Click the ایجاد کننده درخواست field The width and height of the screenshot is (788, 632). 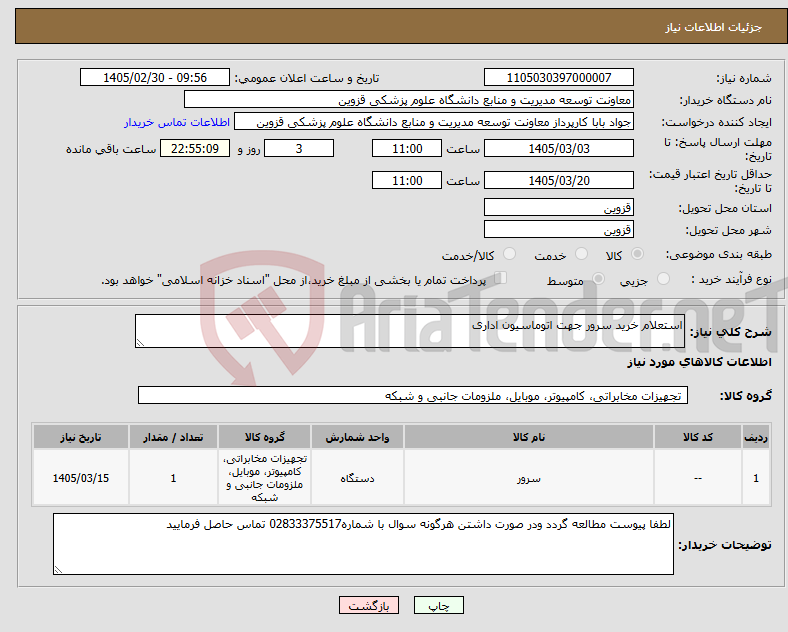point(434,122)
